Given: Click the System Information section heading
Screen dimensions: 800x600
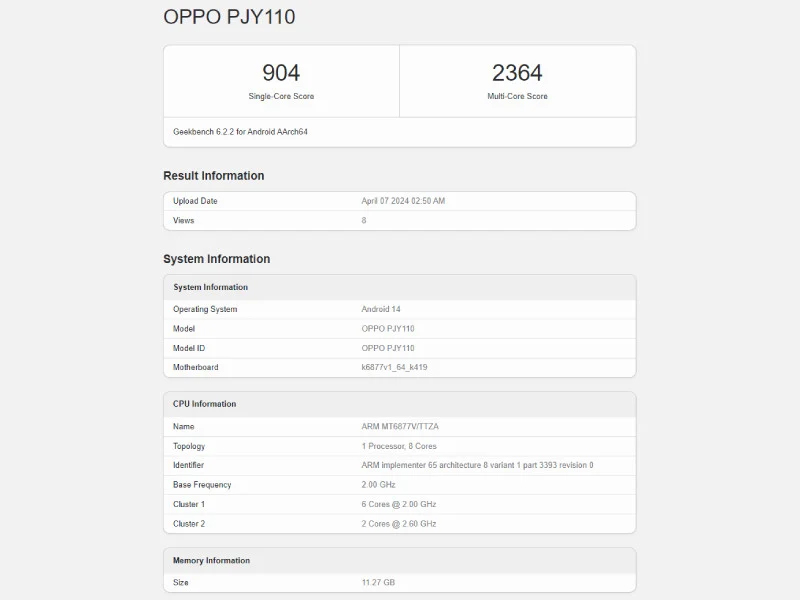Looking at the screenshot, I should click(217, 259).
